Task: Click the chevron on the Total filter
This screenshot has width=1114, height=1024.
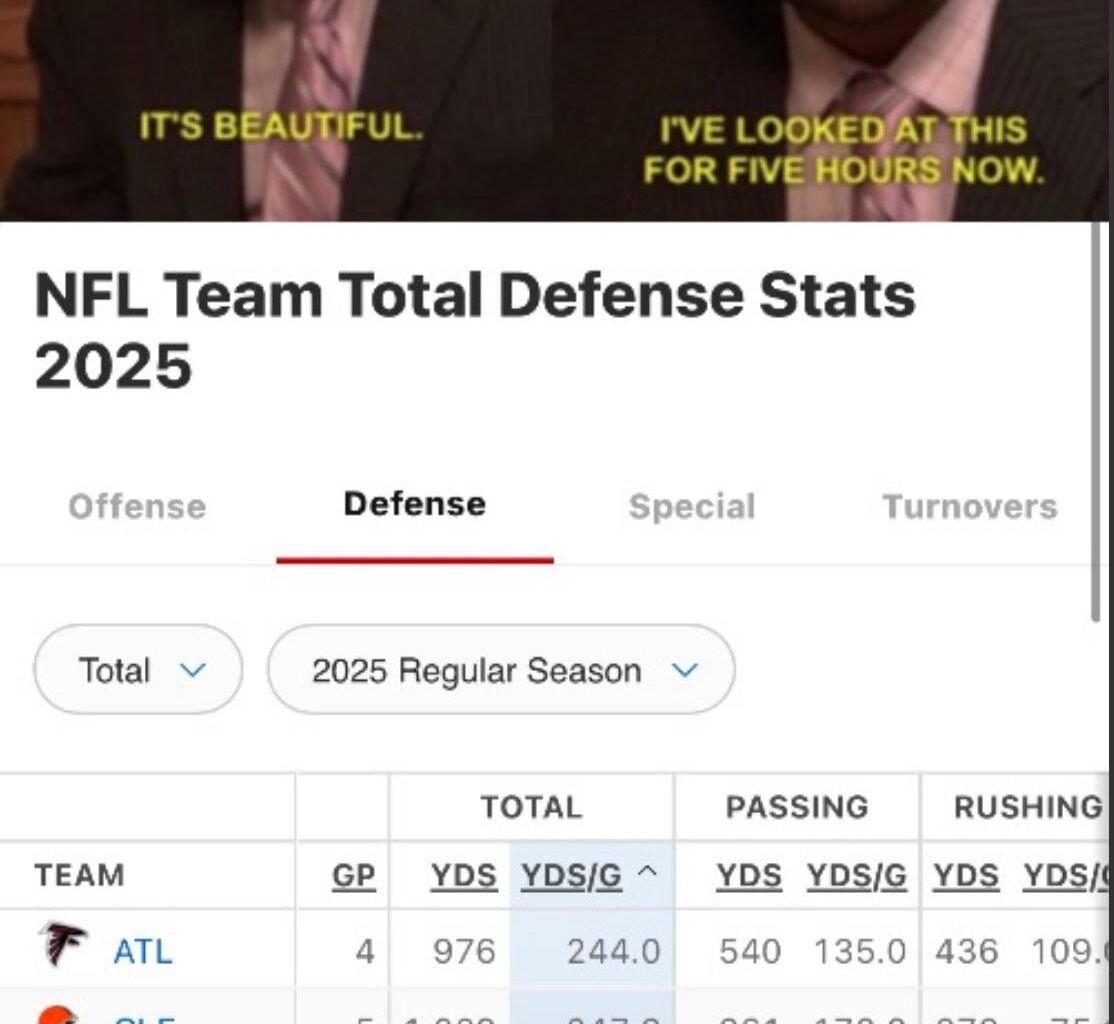Action: [193, 672]
